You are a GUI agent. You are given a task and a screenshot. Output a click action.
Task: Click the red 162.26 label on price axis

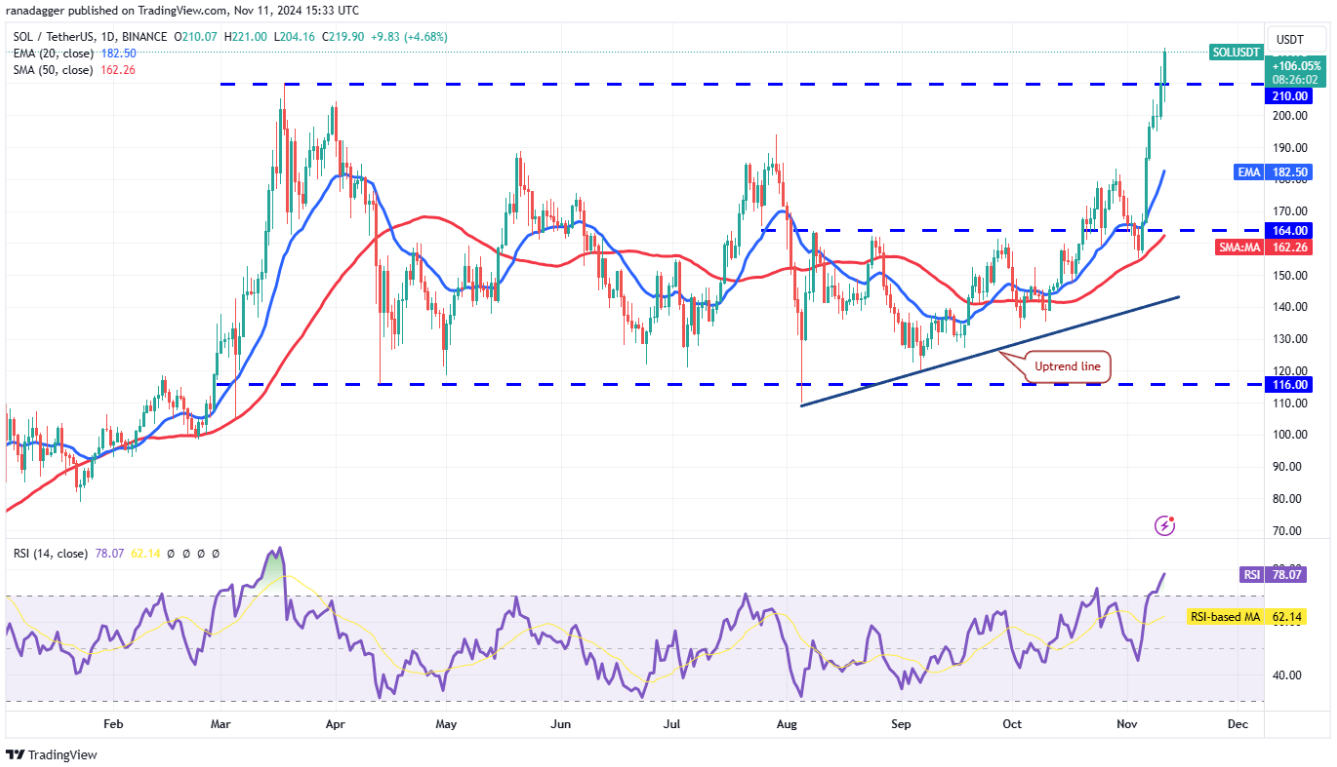pos(1289,247)
